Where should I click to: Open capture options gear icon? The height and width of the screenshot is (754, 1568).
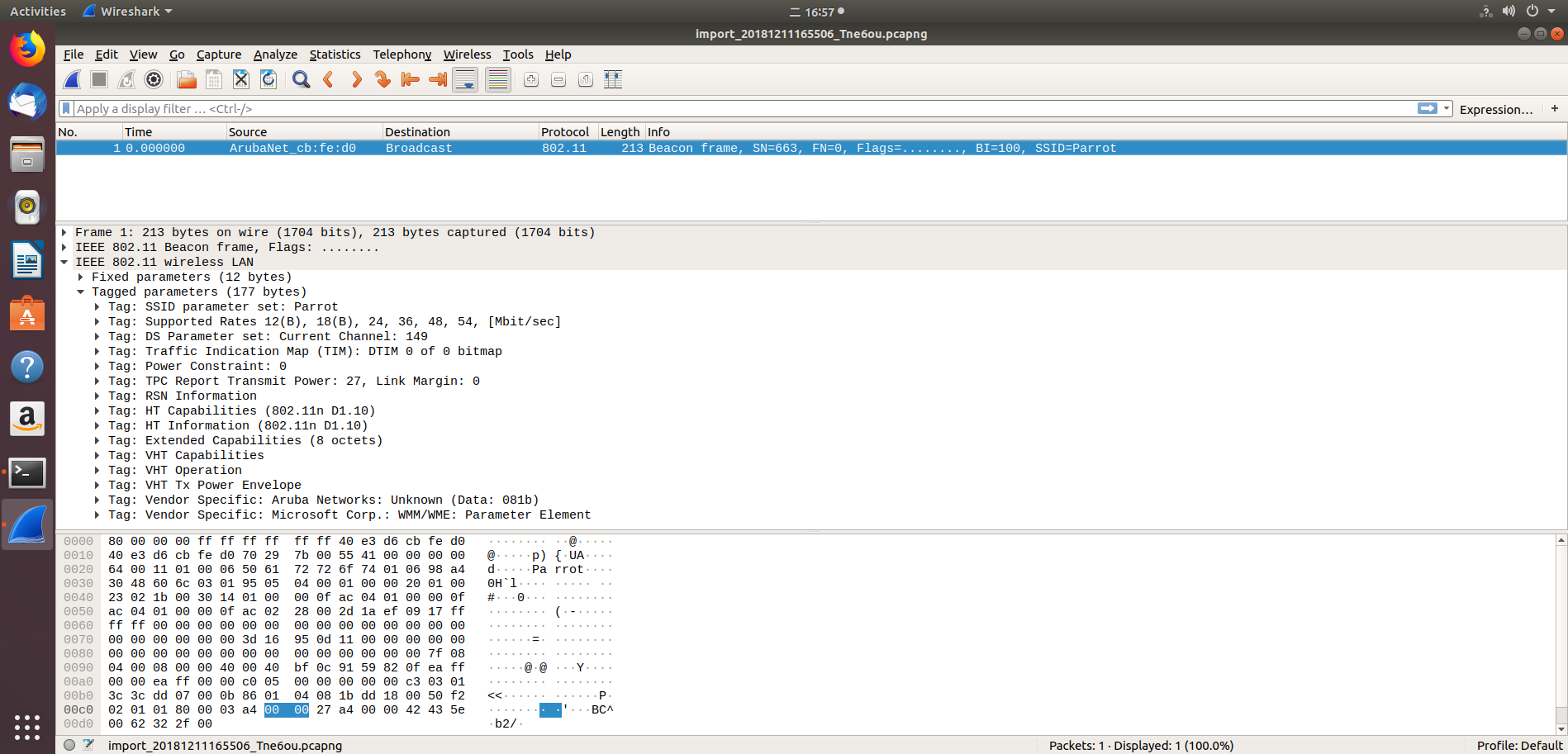154,79
